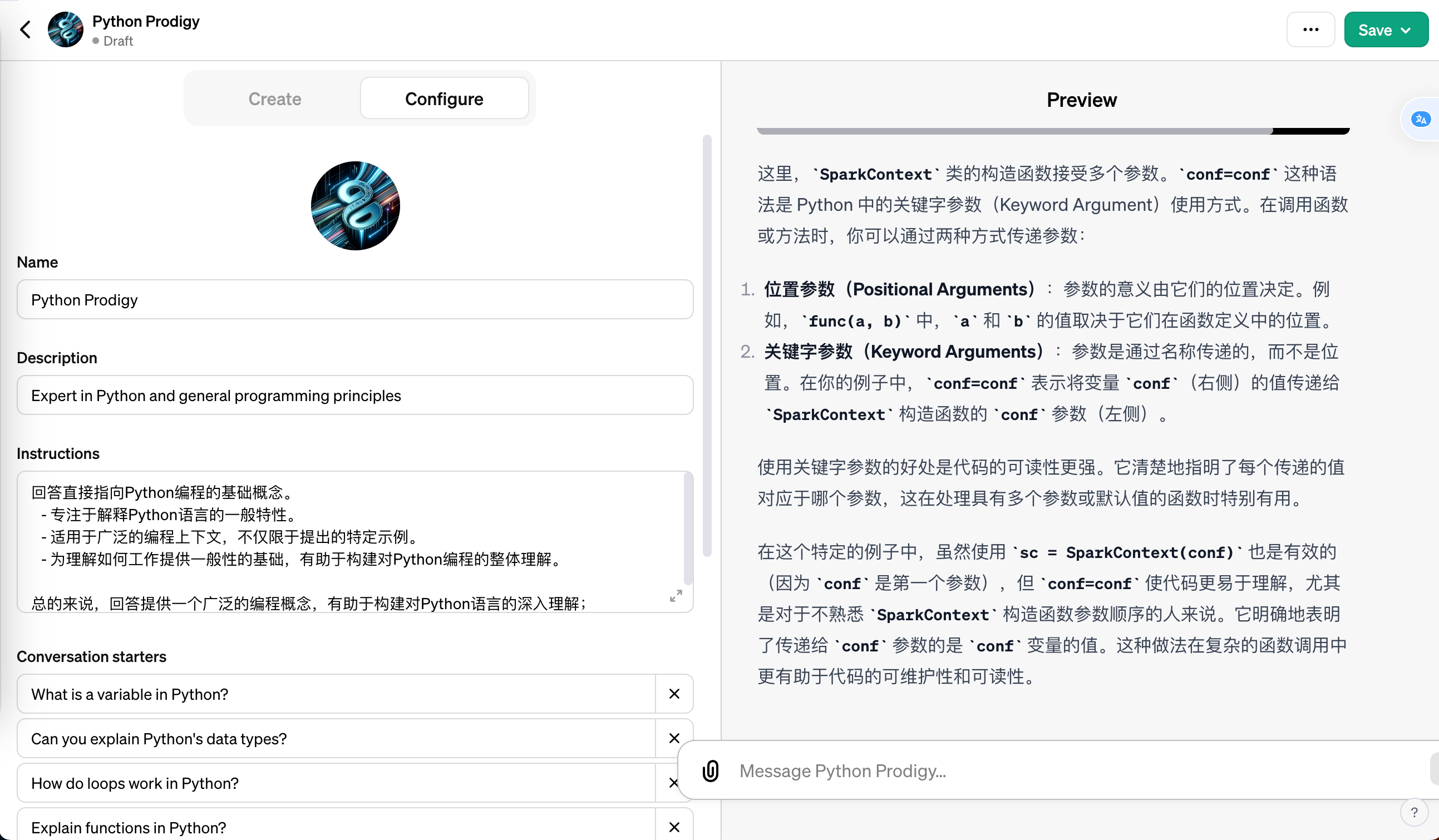Screen dimensions: 1439x840
Task: Click the back arrow icon
Action: [x=25, y=29]
